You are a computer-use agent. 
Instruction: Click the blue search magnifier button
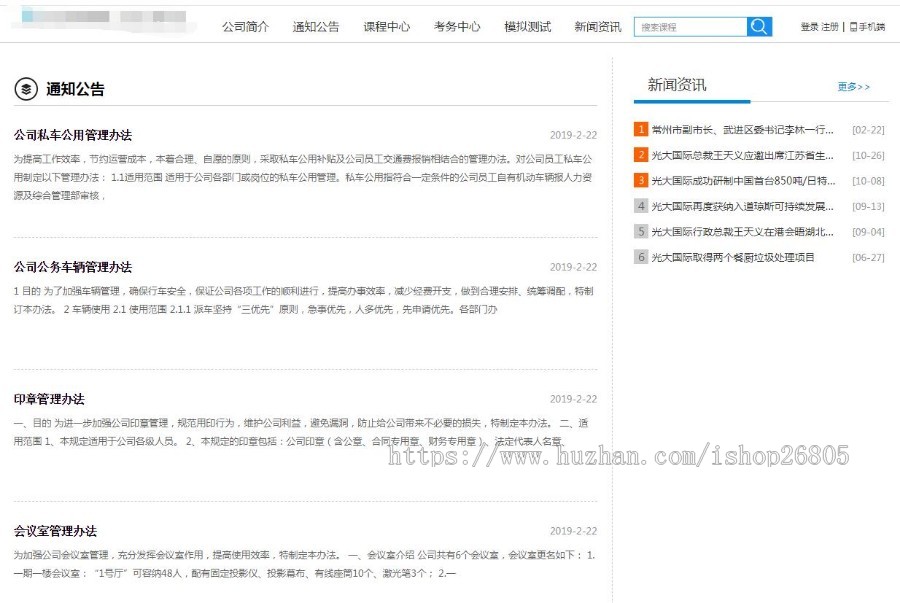(759, 27)
